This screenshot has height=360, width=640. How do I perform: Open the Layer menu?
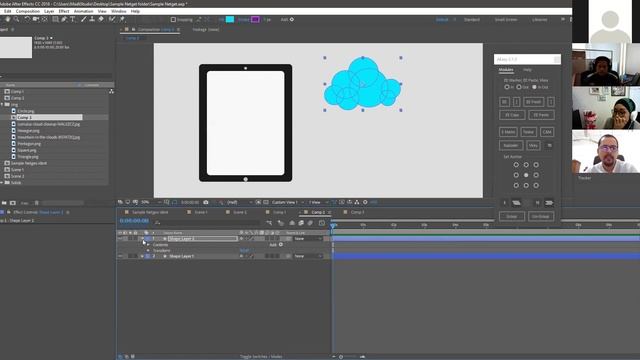pyautogui.click(x=49, y=11)
